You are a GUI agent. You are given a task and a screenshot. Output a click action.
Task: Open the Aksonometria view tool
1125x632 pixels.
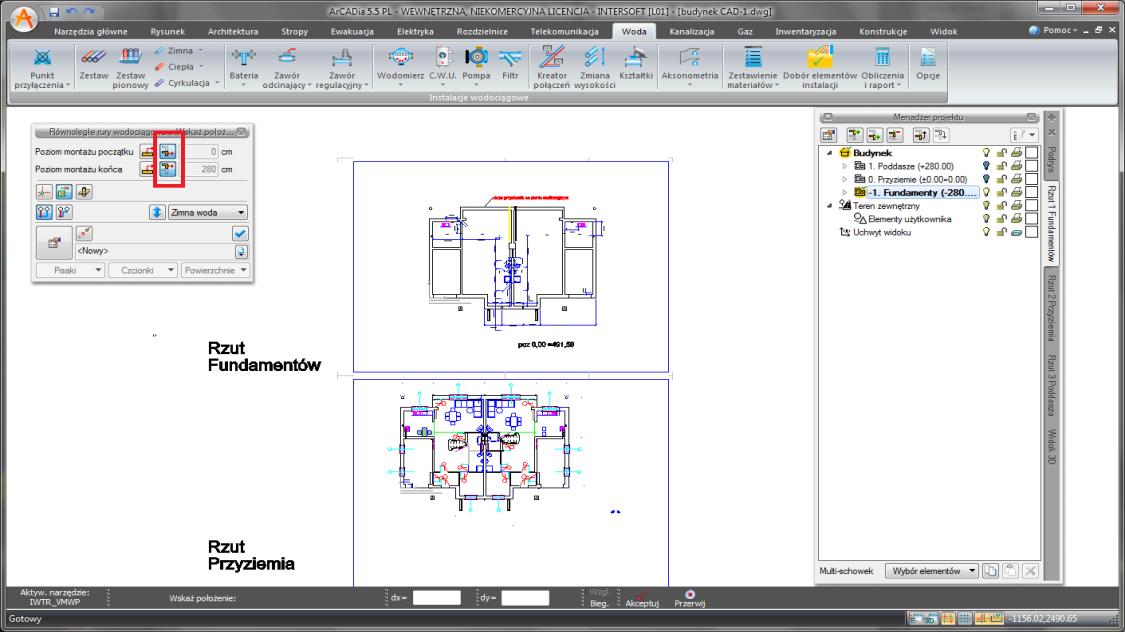[689, 68]
